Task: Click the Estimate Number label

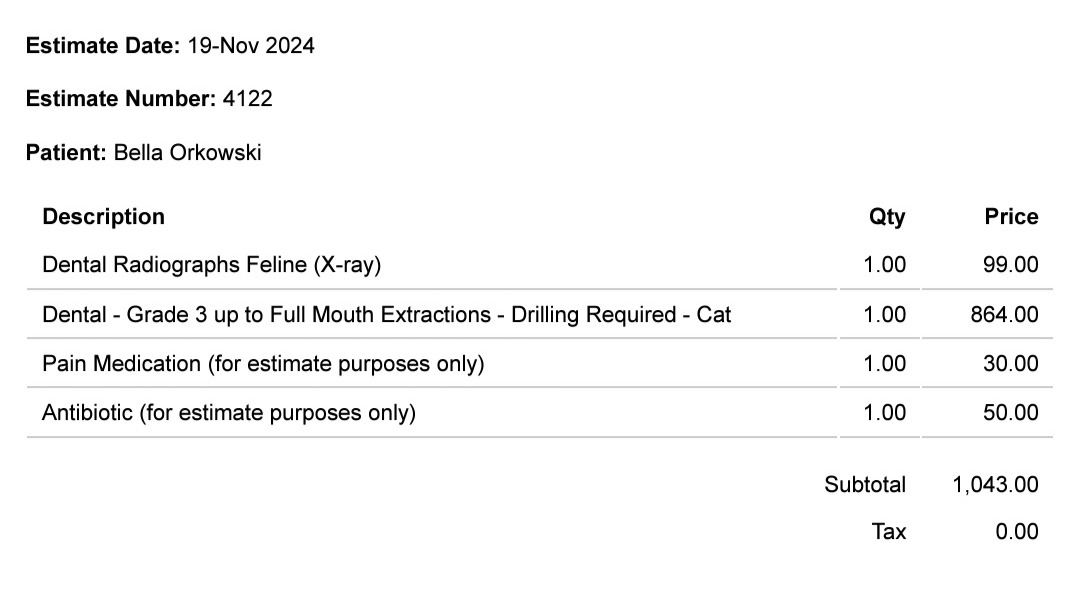Action: (120, 99)
